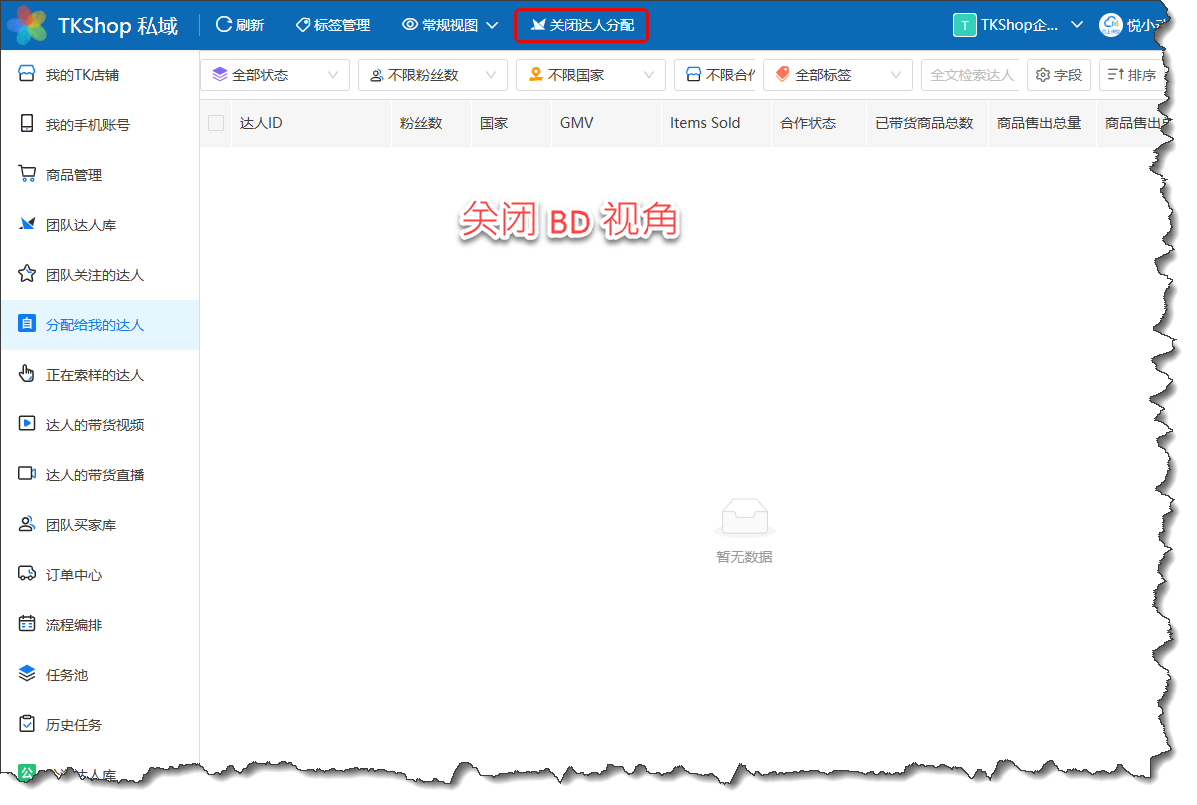Viewport: 1197px width, 805px height.
Task: Open 历史任务 in sidebar
Action: (x=99, y=725)
